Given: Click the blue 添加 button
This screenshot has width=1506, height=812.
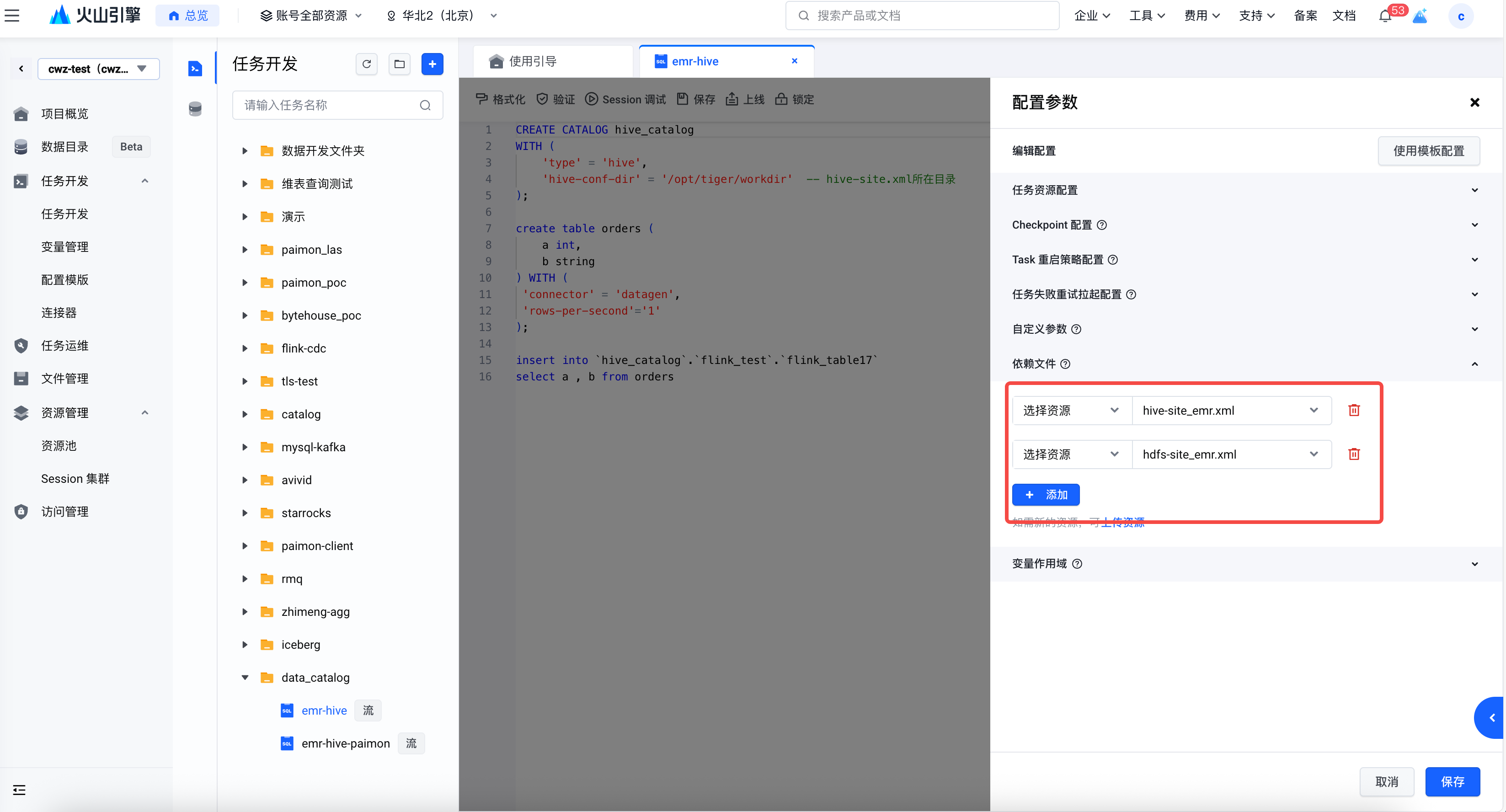Looking at the screenshot, I should click(x=1045, y=495).
